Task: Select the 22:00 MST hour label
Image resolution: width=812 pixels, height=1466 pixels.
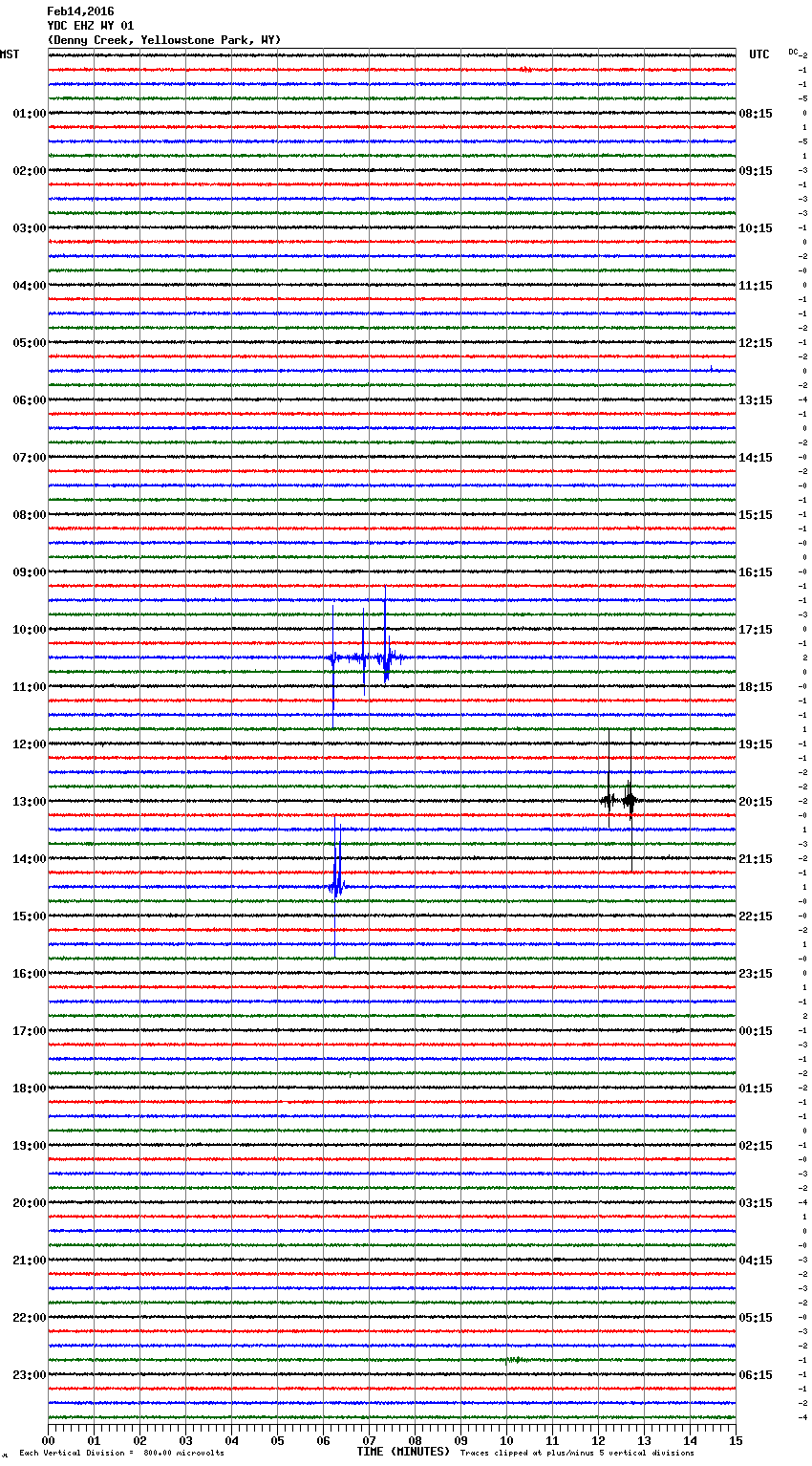Action: (29, 1318)
